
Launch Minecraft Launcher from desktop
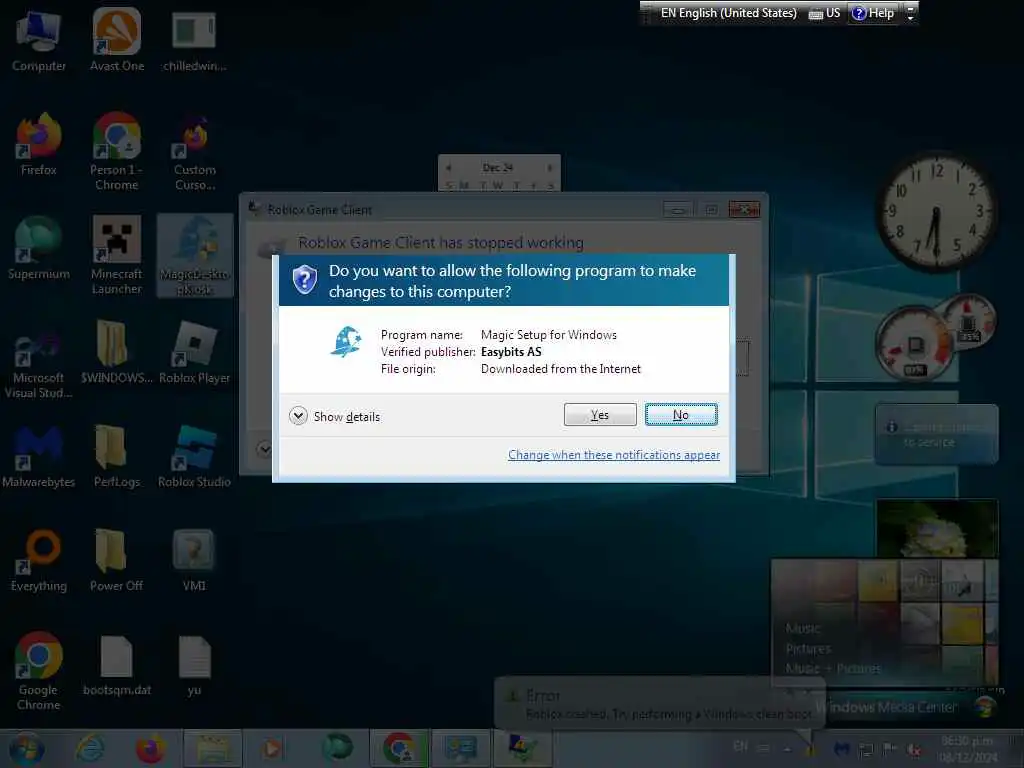[116, 255]
